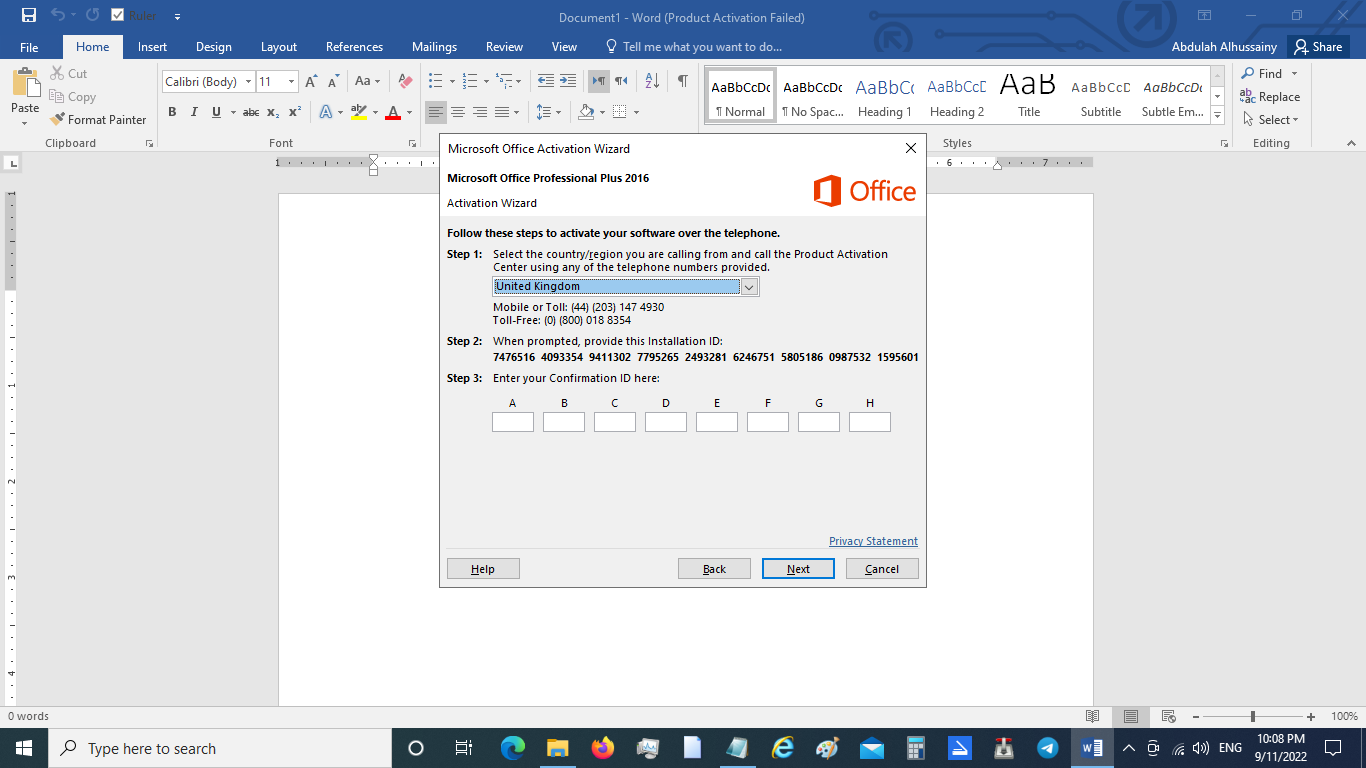1366x768 pixels.
Task: Justify text icon
Action: pyautogui.click(x=502, y=112)
